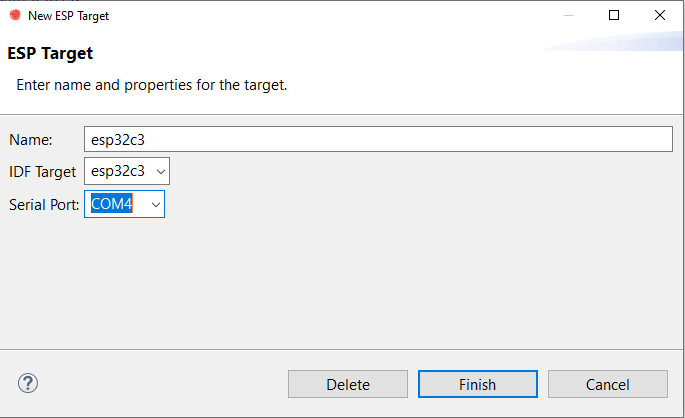Focus the Name text field

tap(378, 139)
